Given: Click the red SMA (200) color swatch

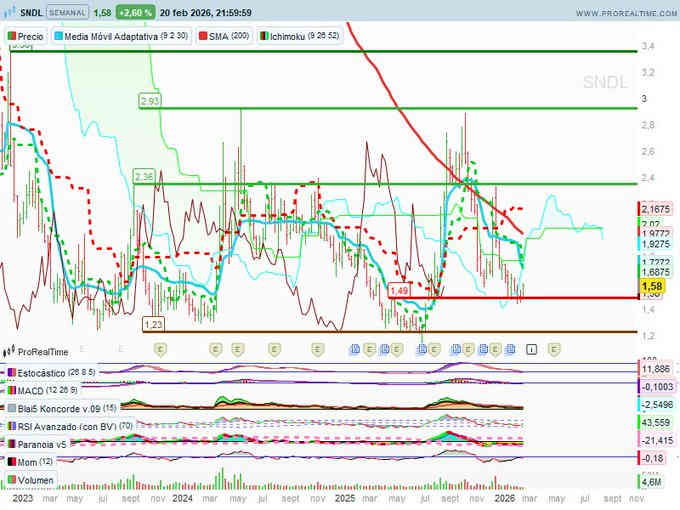Looking at the screenshot, I should [x=201, y=35].
